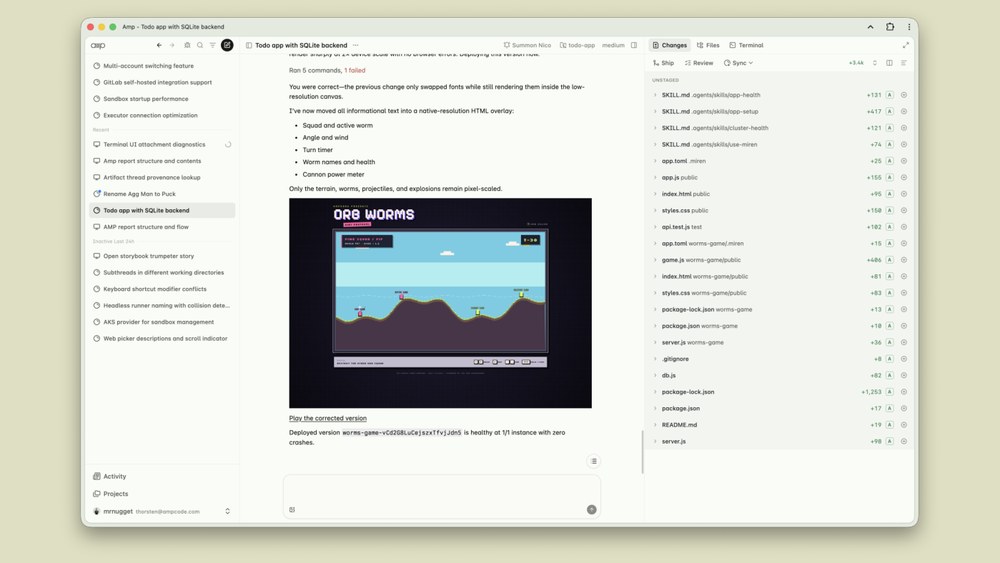This screenshot has width=1000, height=563.
Task: Select index.html worms-game/public file row
Action: (779, 277)
